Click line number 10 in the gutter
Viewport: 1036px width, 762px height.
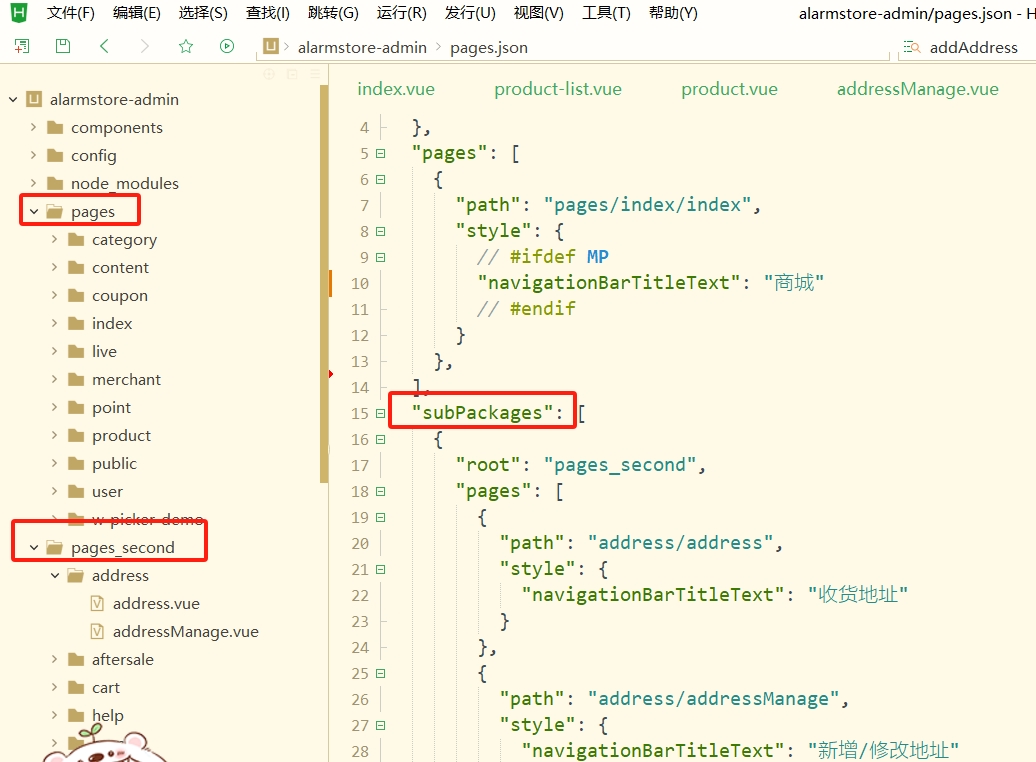[360, 284]
